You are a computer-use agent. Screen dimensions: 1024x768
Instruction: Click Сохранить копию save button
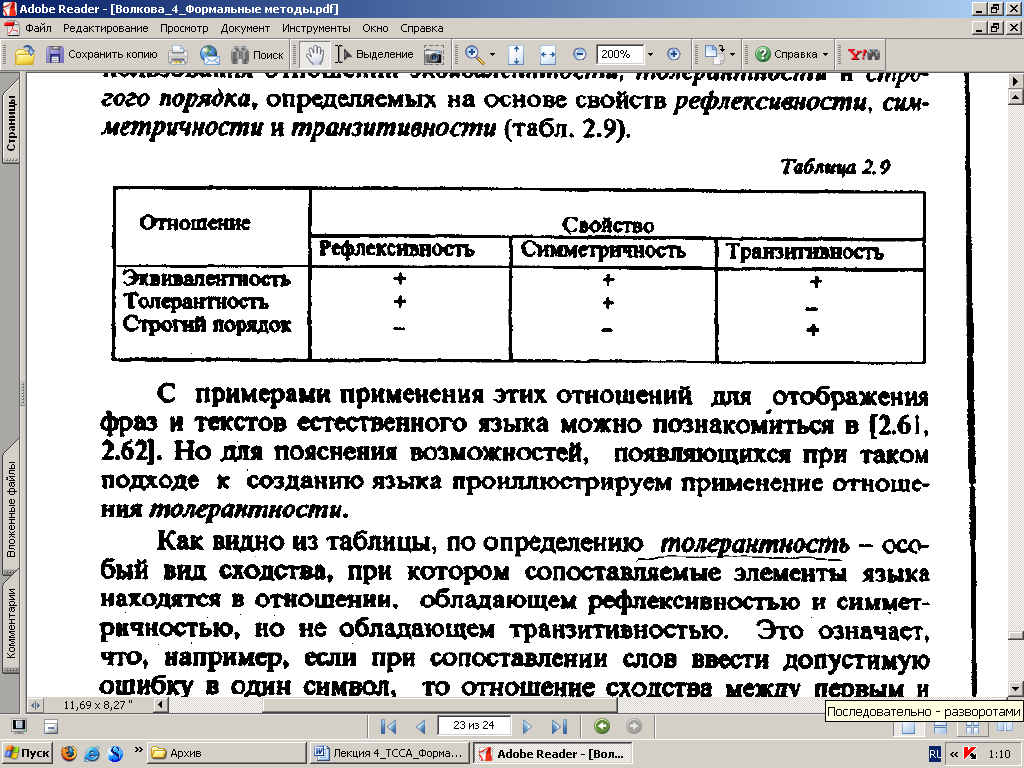pyautogui.click(x=101, y=54)
